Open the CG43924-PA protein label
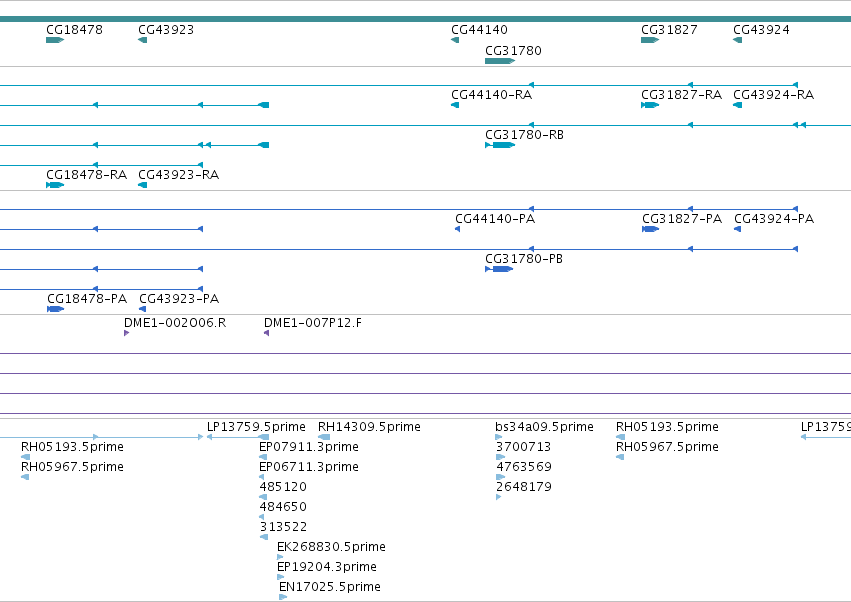Screen dimensions: 851x602 coord(774,219)
